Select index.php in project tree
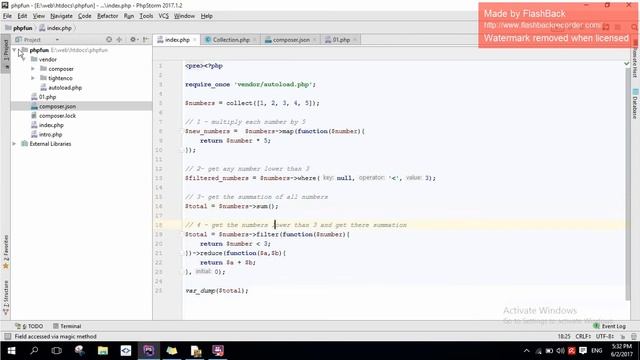The height and width of the screenshot is (360, 640). [47, 125]
